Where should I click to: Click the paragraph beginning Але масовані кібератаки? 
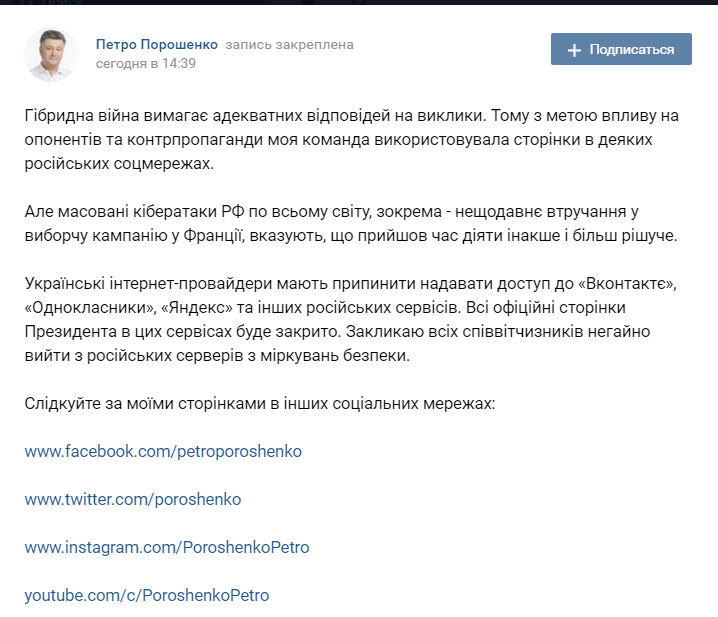tap(351, 224)
